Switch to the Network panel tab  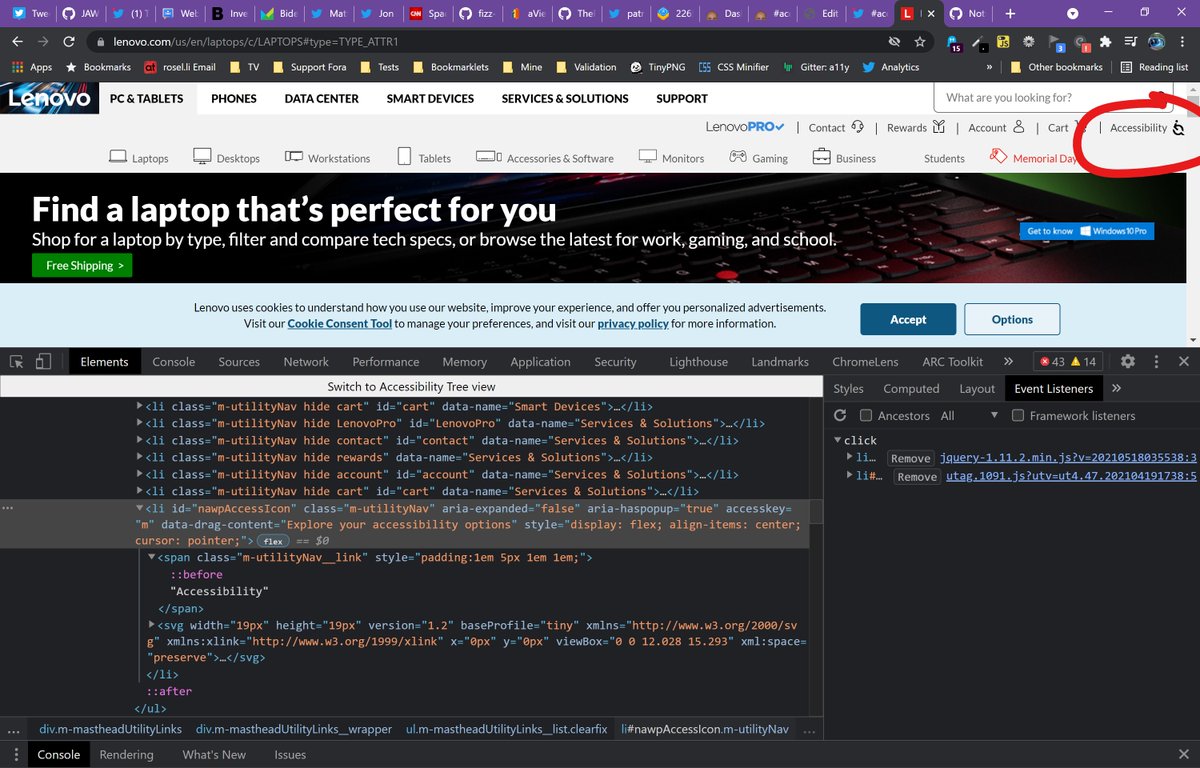tap(306, 361)
